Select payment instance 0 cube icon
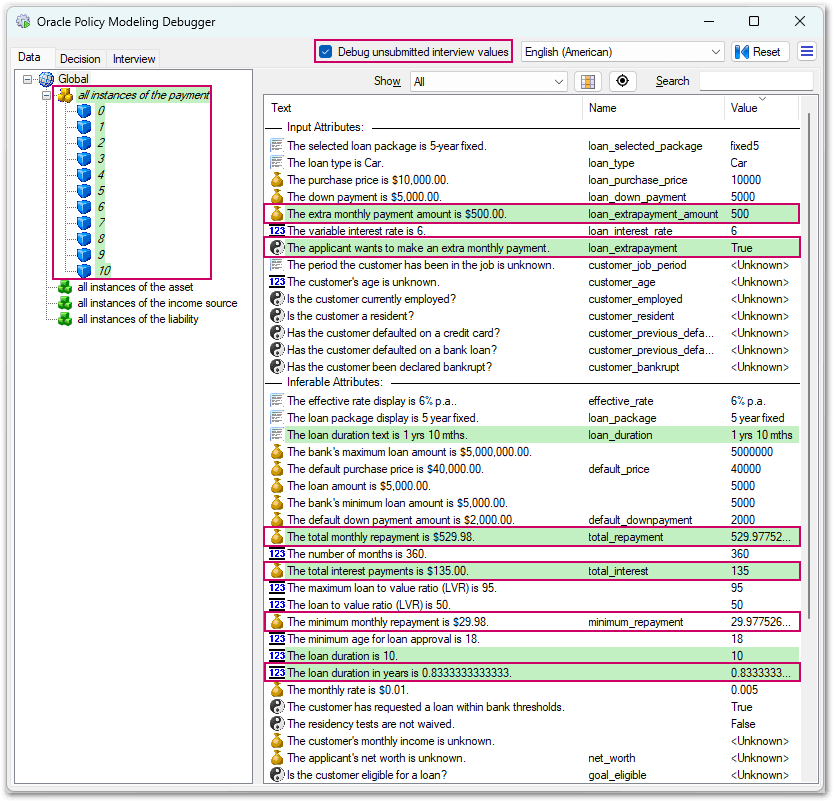The width and height of the screenshot is (834, 802). (84, 111)
